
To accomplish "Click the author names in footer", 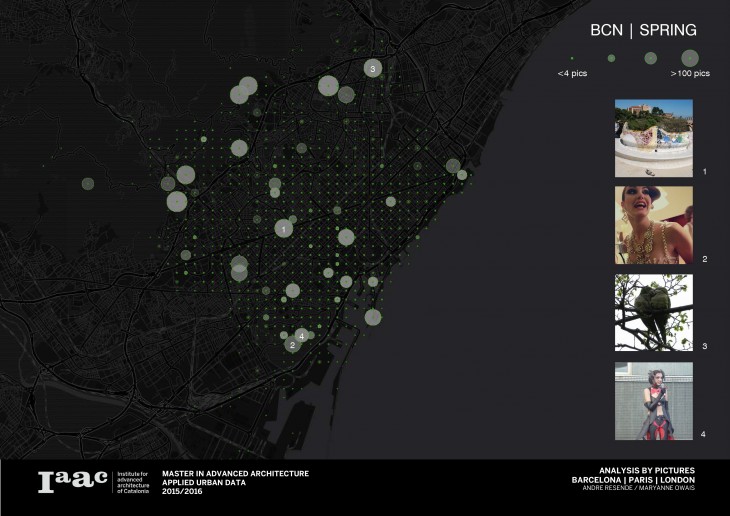I will pyautogui.click(x=641, y=489).
